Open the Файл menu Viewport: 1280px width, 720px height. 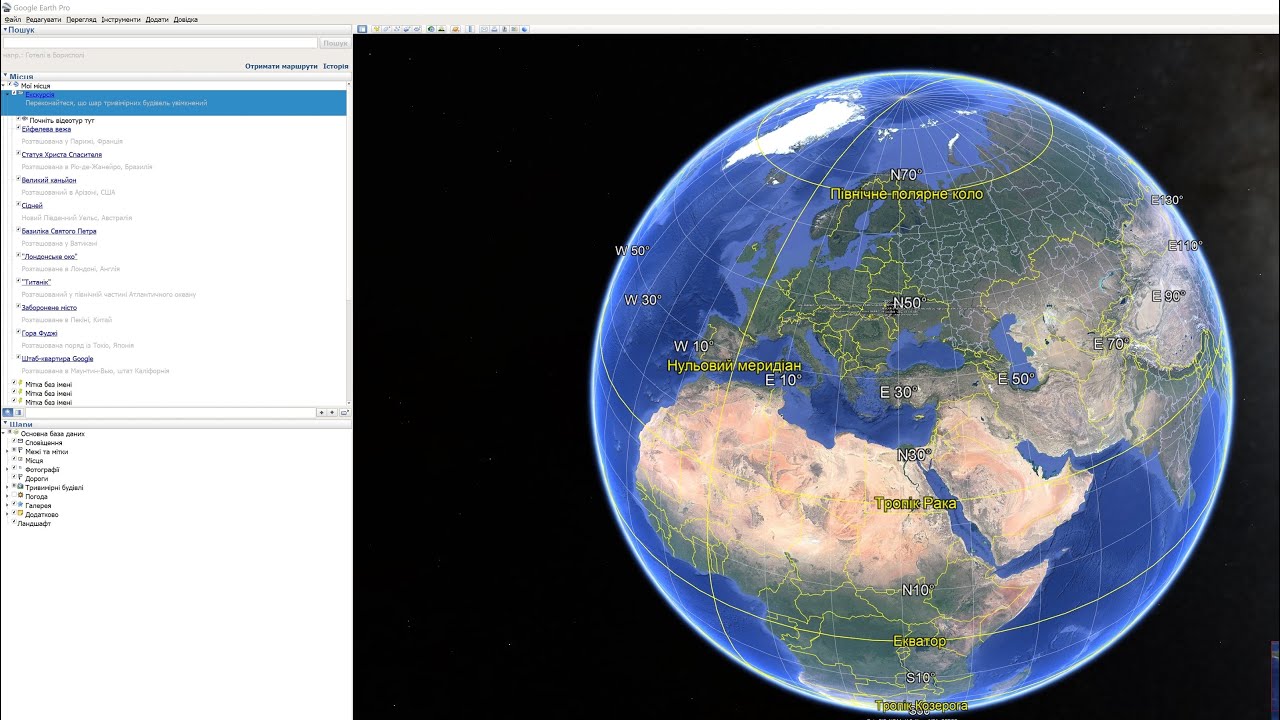coord(12,19)
